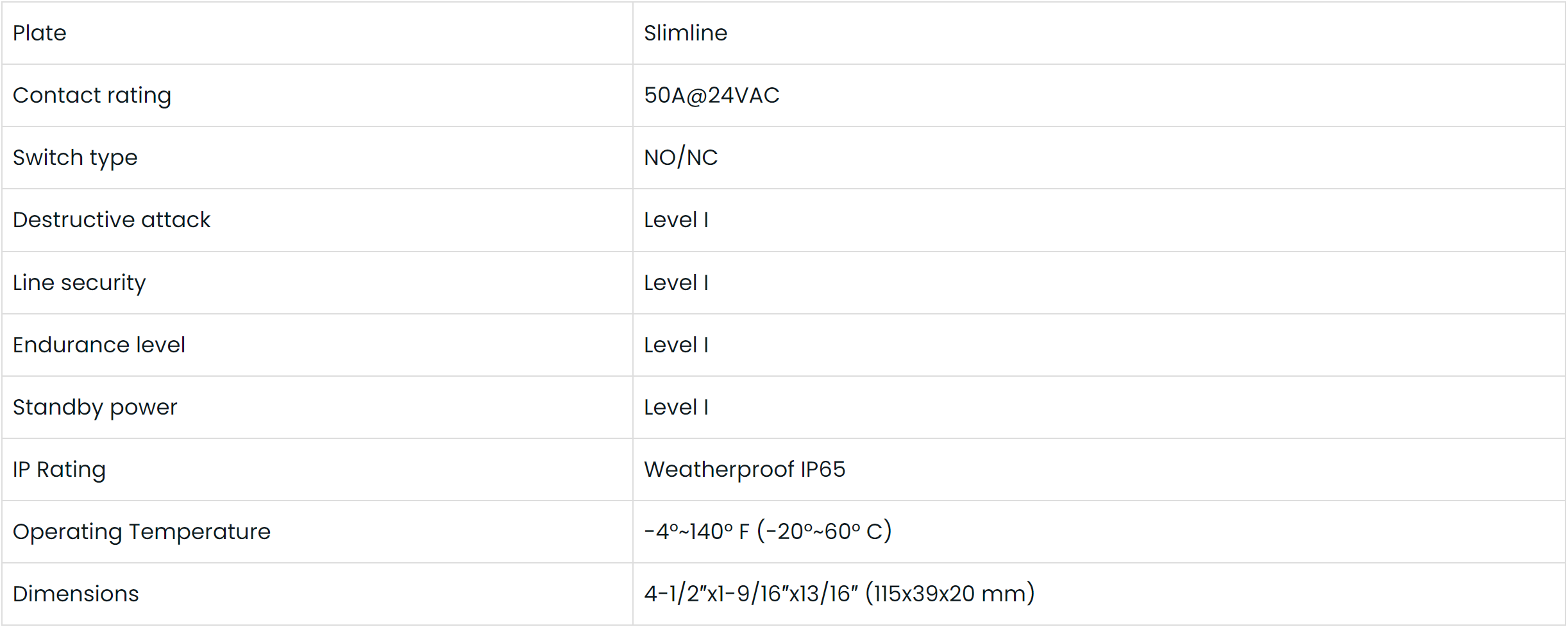Select the "Slimline" value text

[685, 33]
